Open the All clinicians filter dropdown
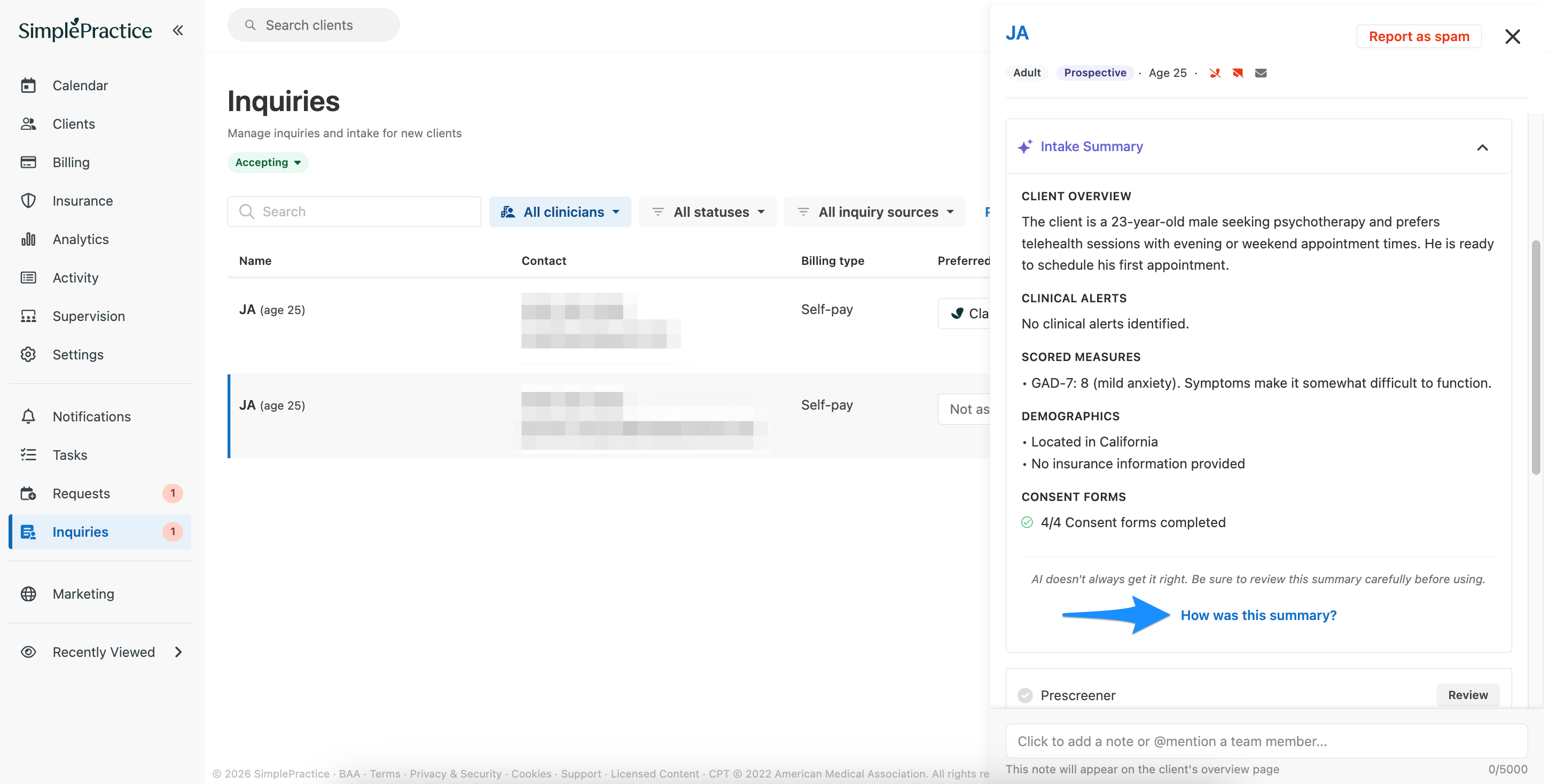Image resolution: width=1565 pixels, height=784 pixels. [560, 212]
